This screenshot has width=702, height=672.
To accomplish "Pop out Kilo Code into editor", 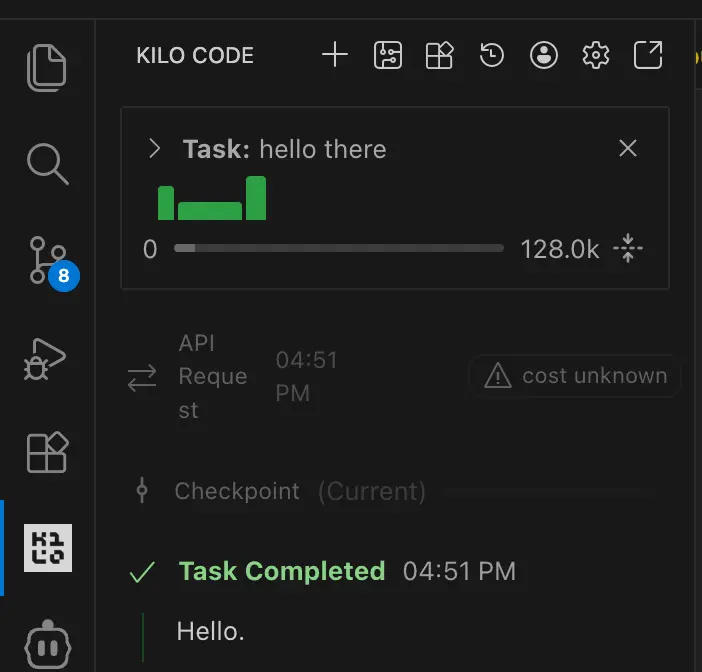I will [x=648, y=55].
